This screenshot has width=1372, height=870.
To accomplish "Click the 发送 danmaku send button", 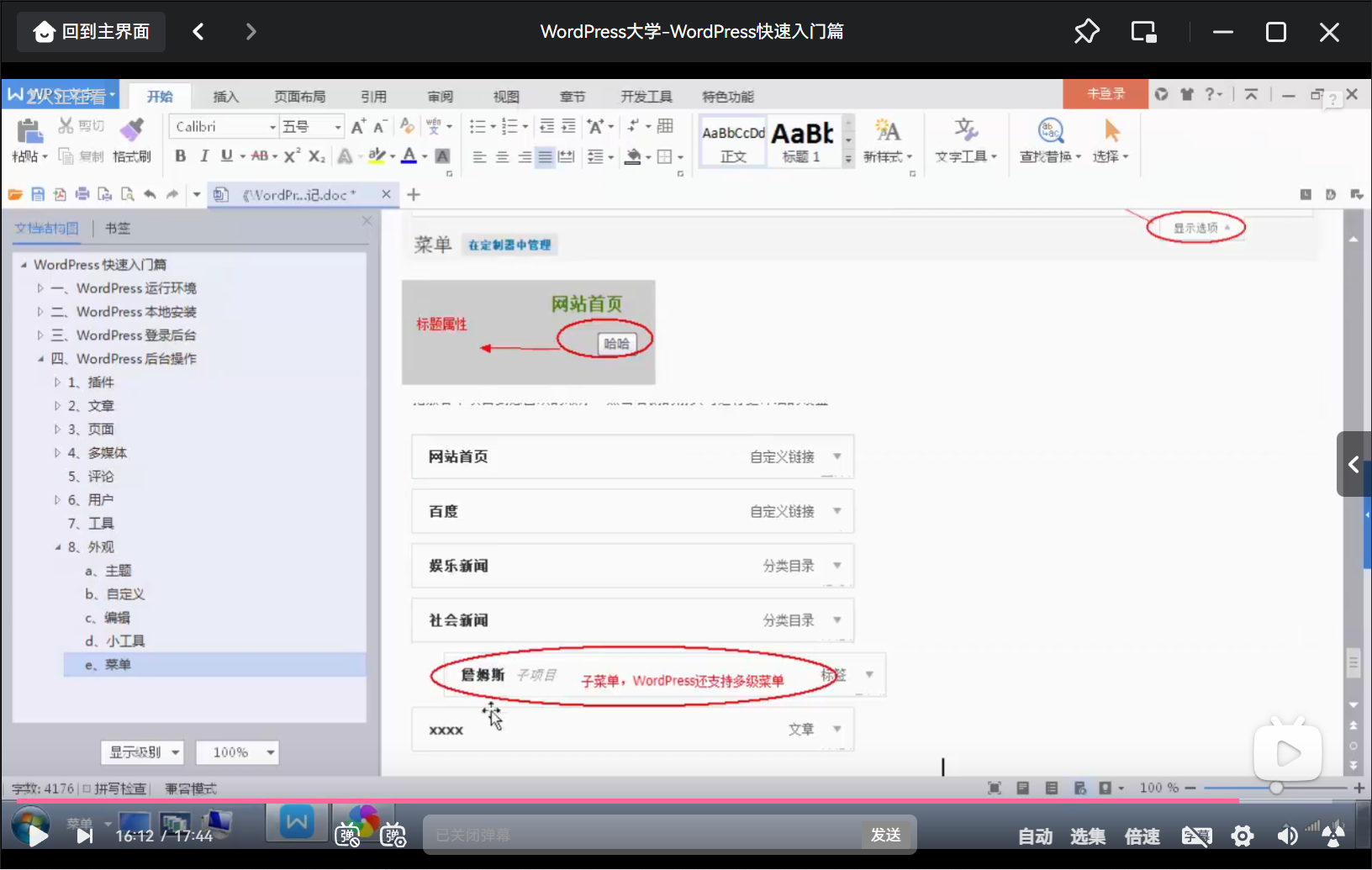I will [x=886, y=835].
